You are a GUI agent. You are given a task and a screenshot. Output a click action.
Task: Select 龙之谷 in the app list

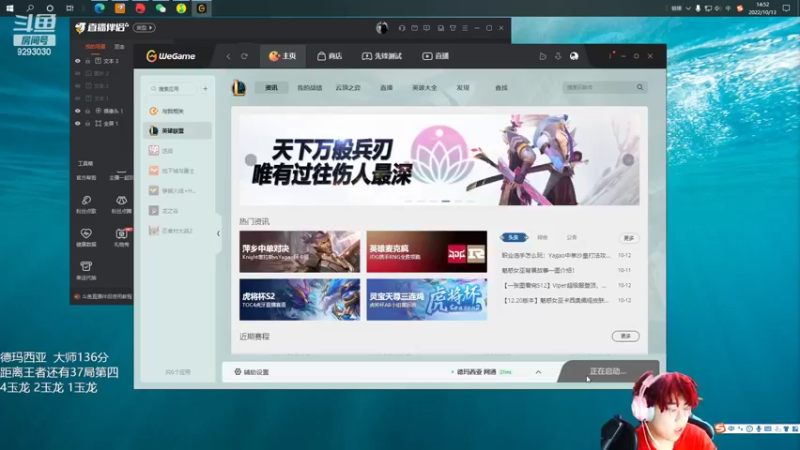(x=177, y=210)
